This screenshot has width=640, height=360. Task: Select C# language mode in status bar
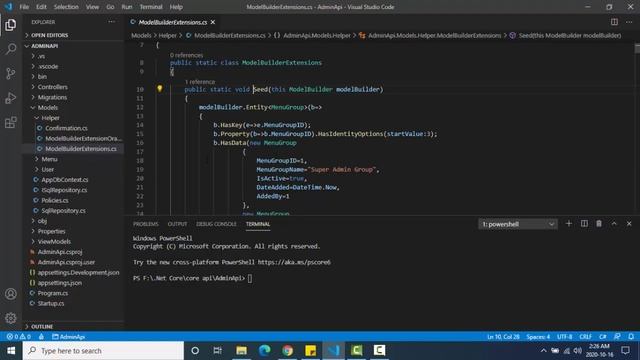[602, 337]
